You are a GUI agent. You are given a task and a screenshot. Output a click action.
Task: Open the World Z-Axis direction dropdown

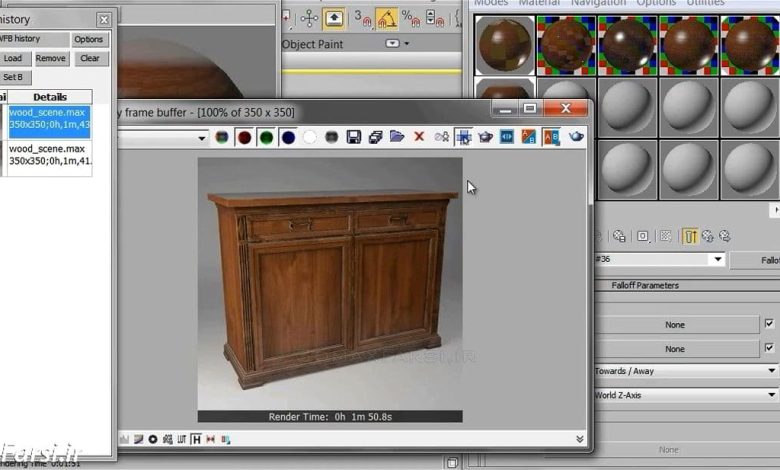pos(687,395)
